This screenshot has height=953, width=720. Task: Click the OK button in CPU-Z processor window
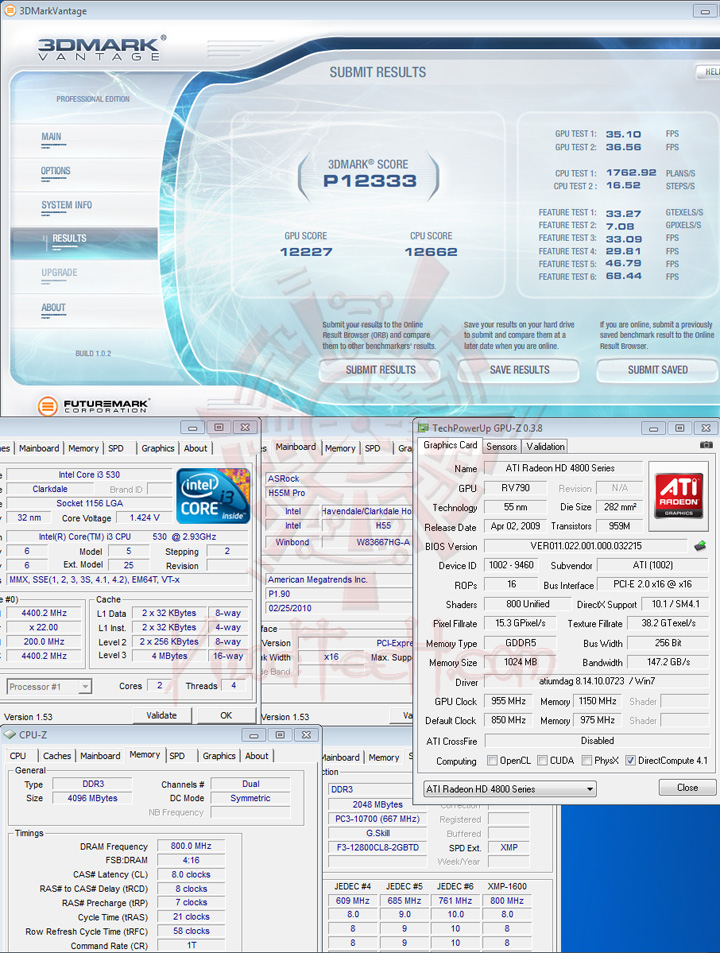coord(226,715)
